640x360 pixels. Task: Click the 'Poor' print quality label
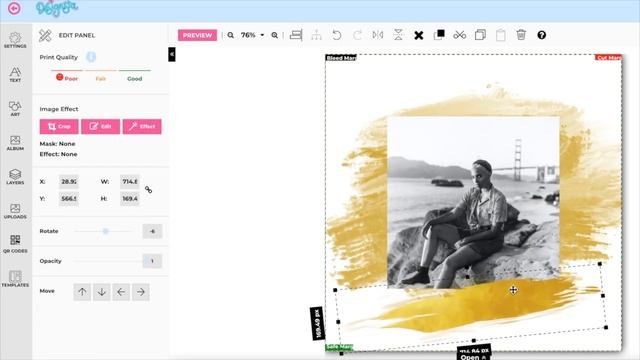coord(71,79)
